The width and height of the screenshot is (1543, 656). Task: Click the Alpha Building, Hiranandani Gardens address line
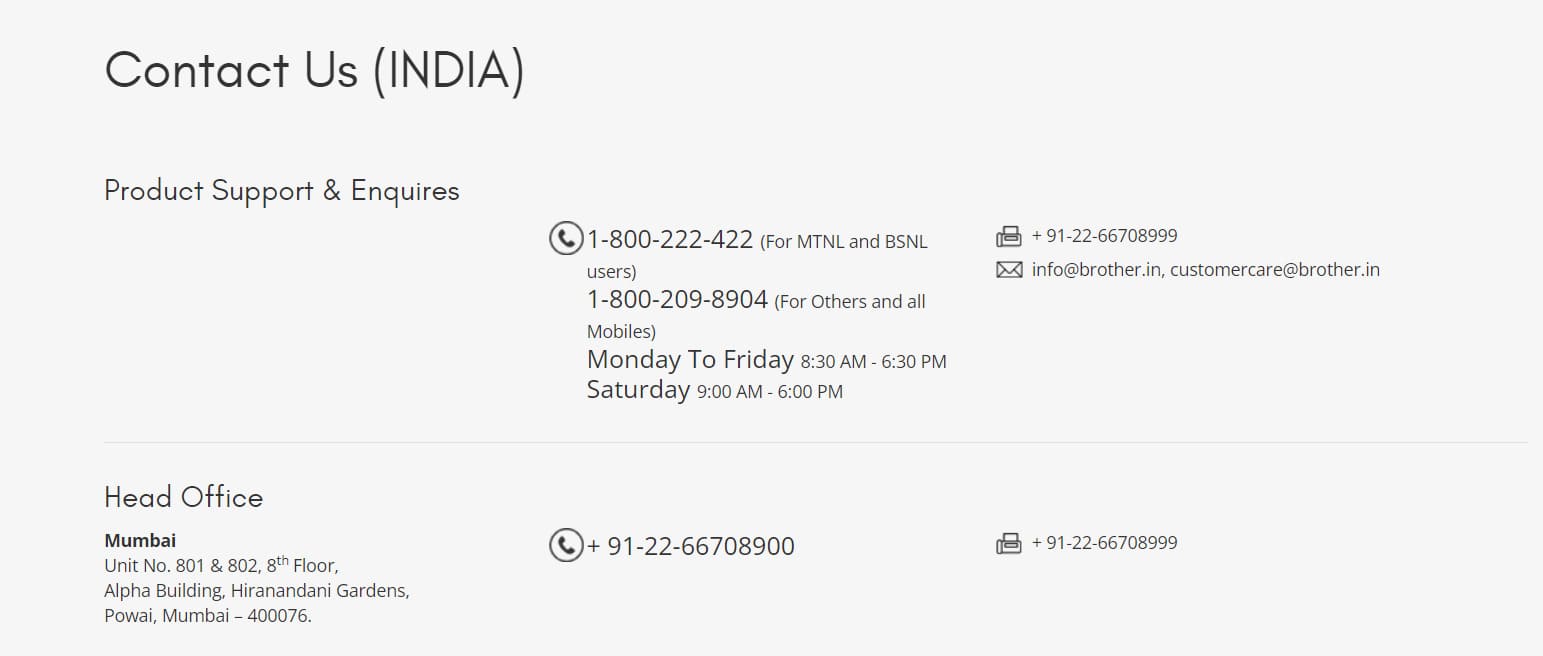coord(256,591)
